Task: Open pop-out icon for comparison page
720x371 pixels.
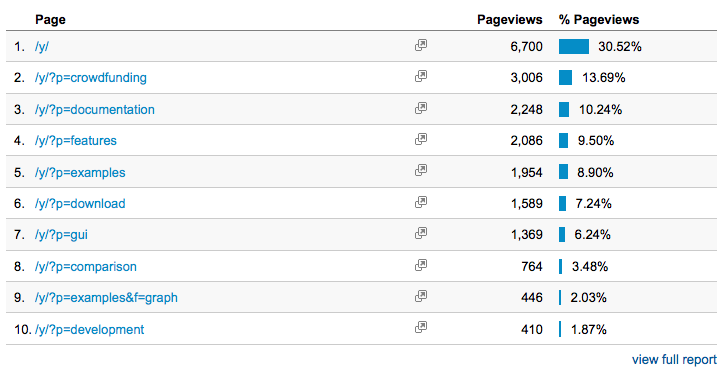Action: (421, 265)
